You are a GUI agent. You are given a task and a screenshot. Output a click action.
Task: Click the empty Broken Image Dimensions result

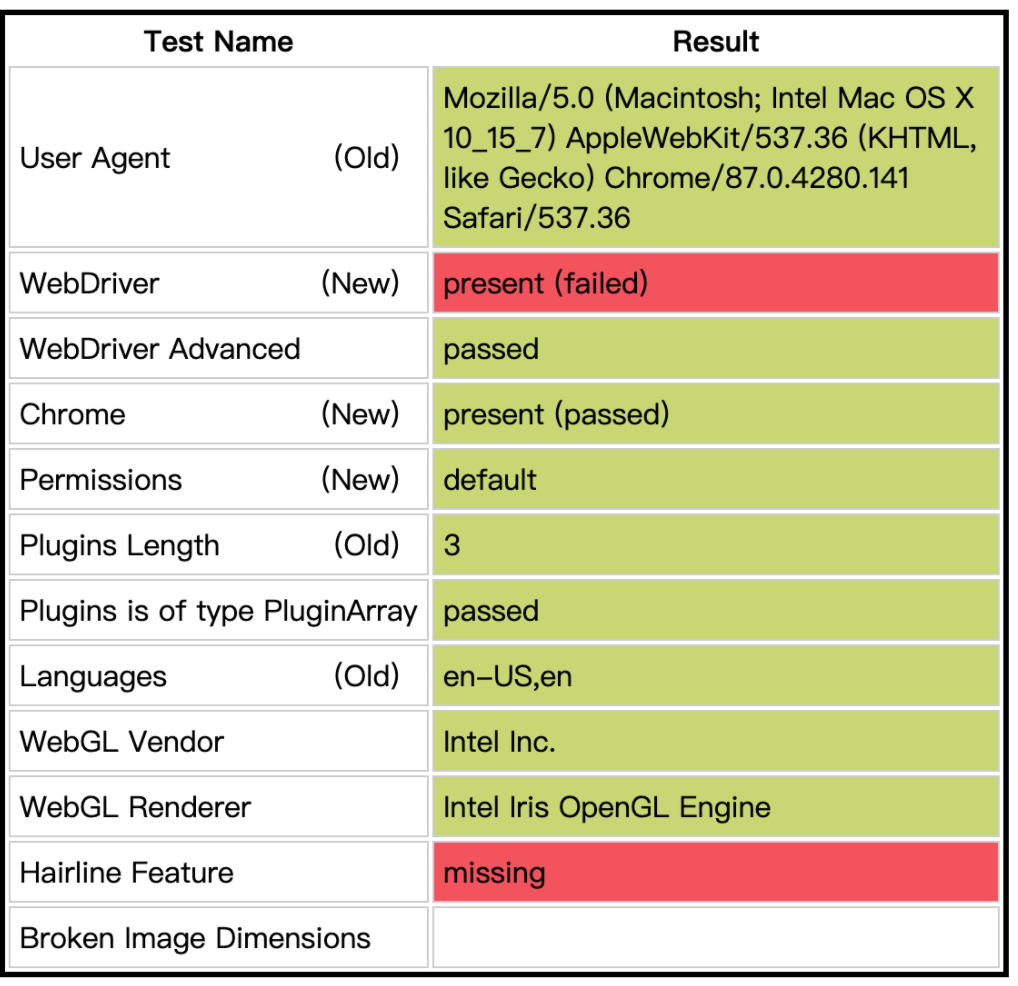715,938
